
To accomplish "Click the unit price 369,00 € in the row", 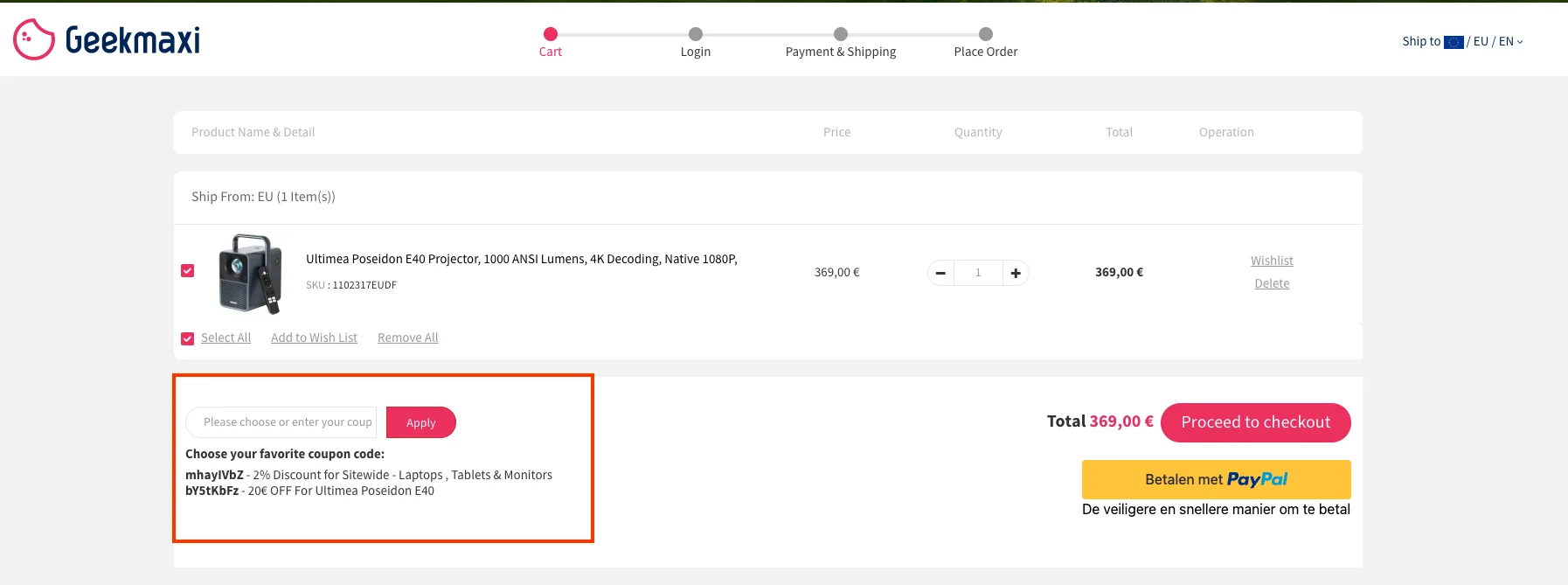I will pyautogui.click(x=836, y=272).
